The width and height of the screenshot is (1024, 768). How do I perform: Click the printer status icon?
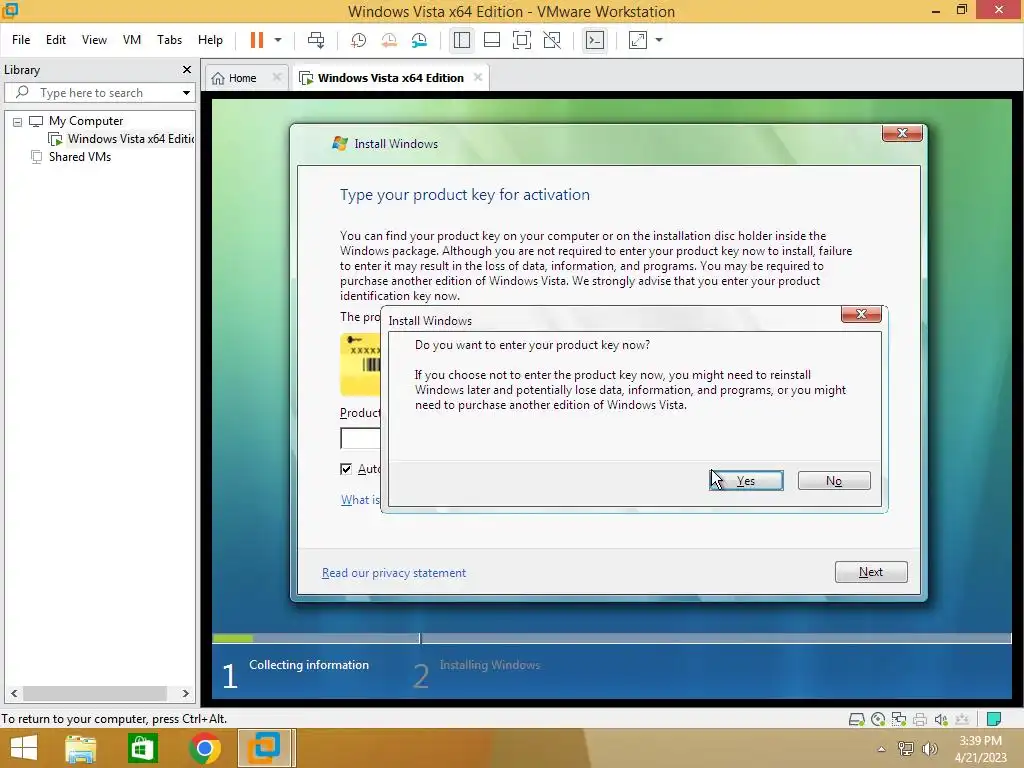pos(920,720)
